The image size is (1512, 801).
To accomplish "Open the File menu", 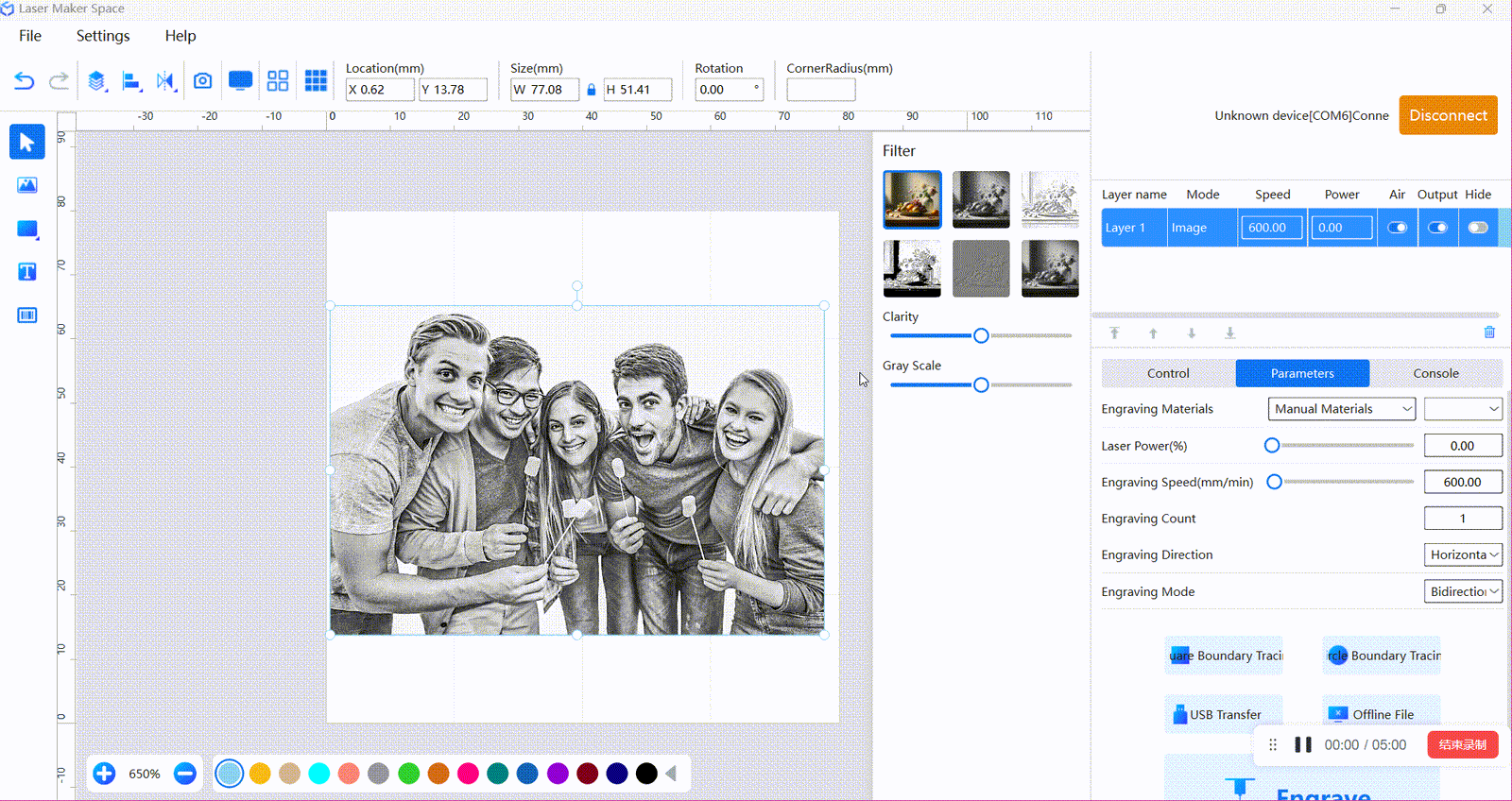I will (x=30, y=36).
